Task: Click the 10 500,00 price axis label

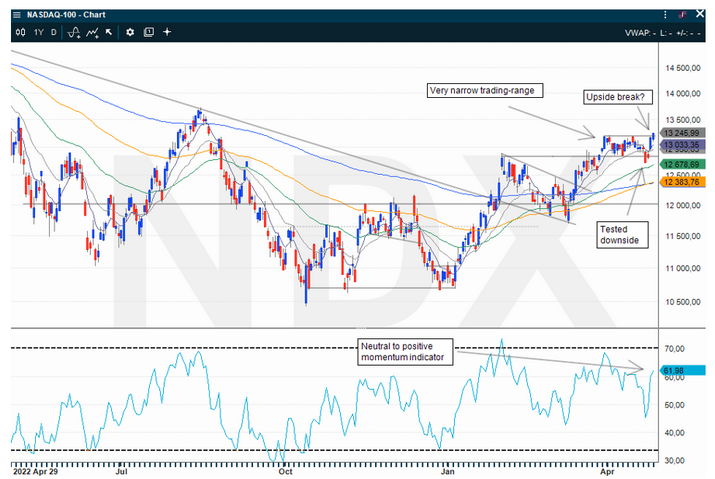Action: 683,302
